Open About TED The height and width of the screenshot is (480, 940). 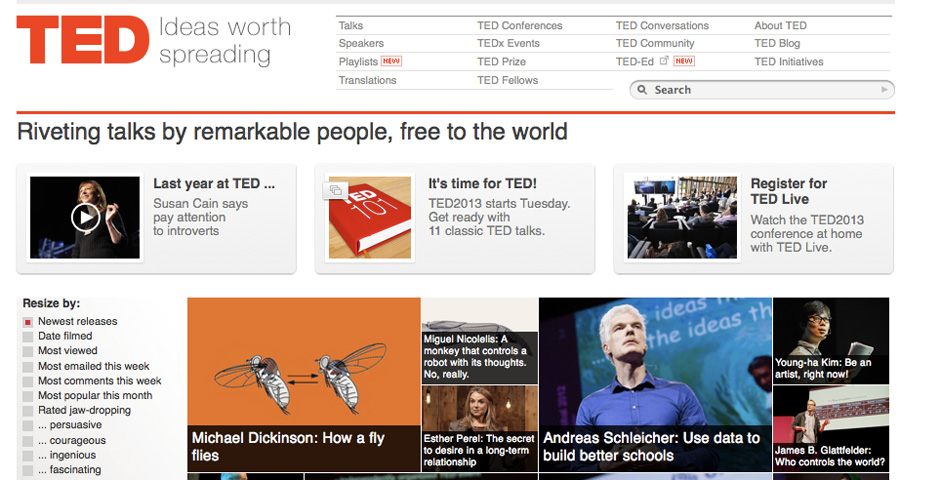[x=781, y=25]
